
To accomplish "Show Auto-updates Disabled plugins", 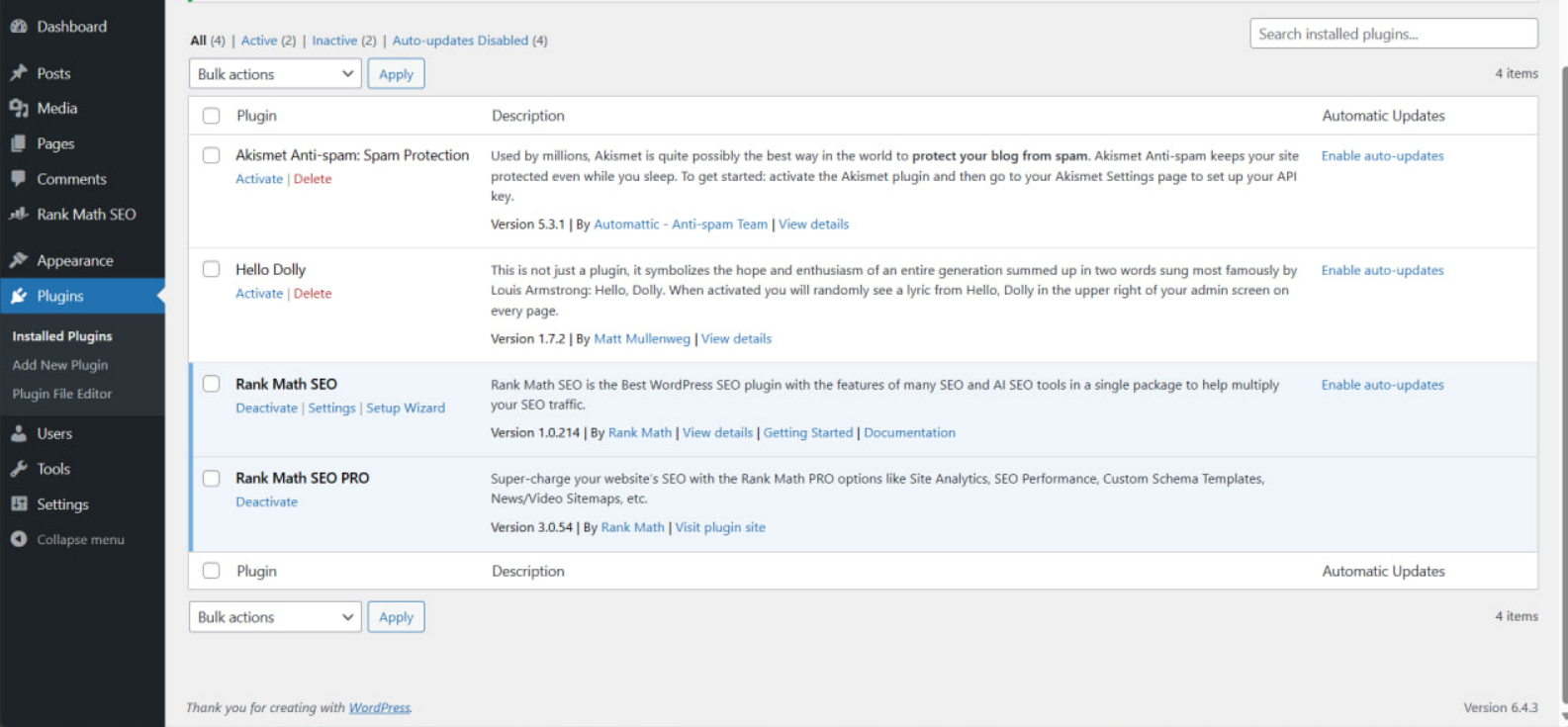I will (x=460, y=41).
